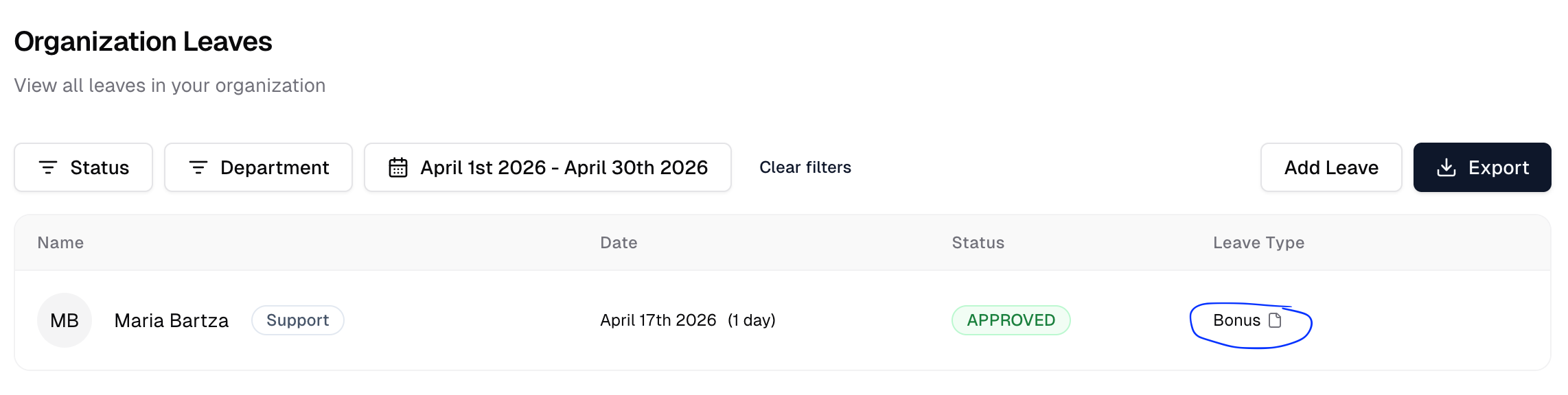1568x395 pixels.
Task: Click the filter icon in Status button
Action: [x=48, y=167]
